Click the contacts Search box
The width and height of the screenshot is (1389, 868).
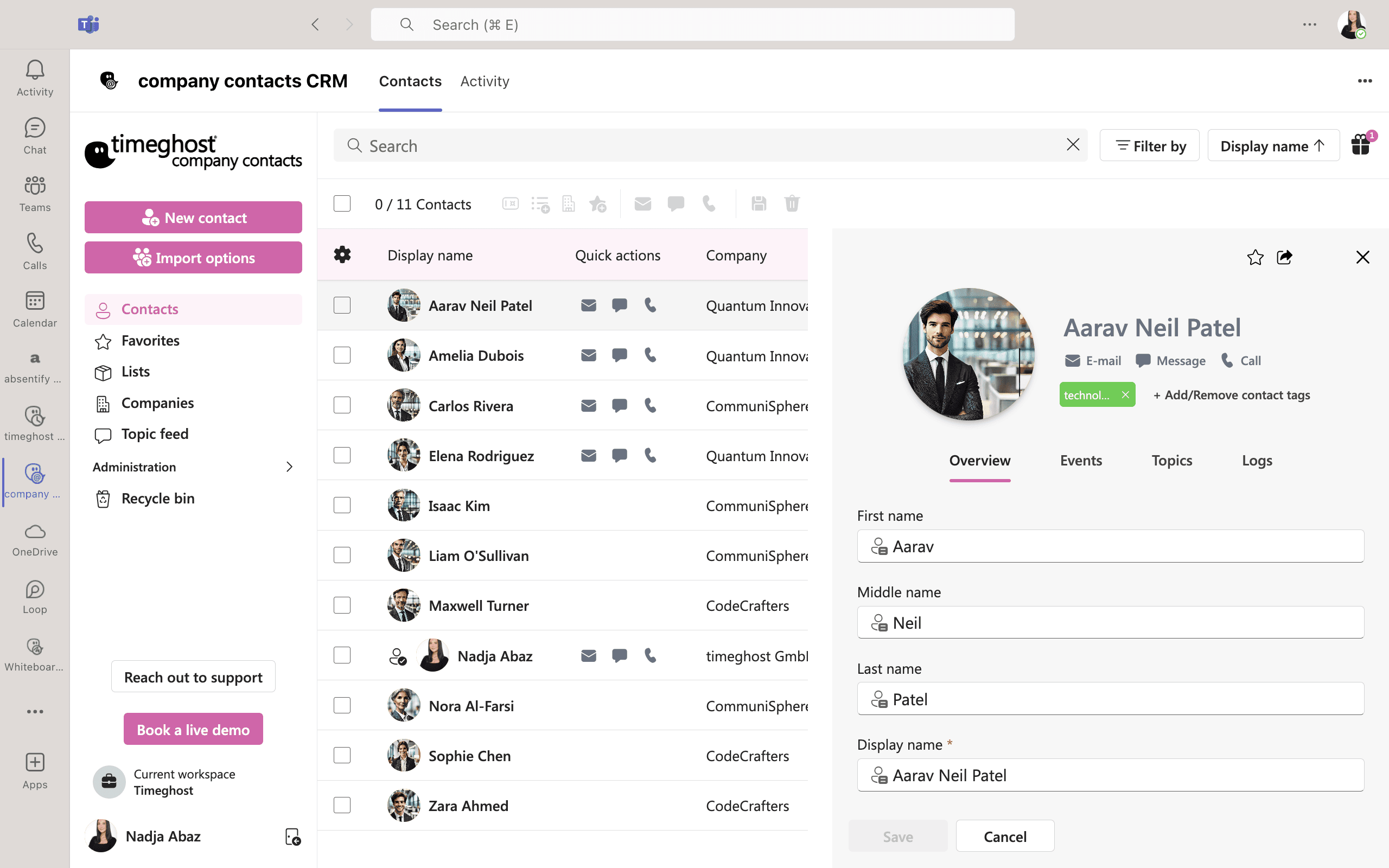coord(711,145)
